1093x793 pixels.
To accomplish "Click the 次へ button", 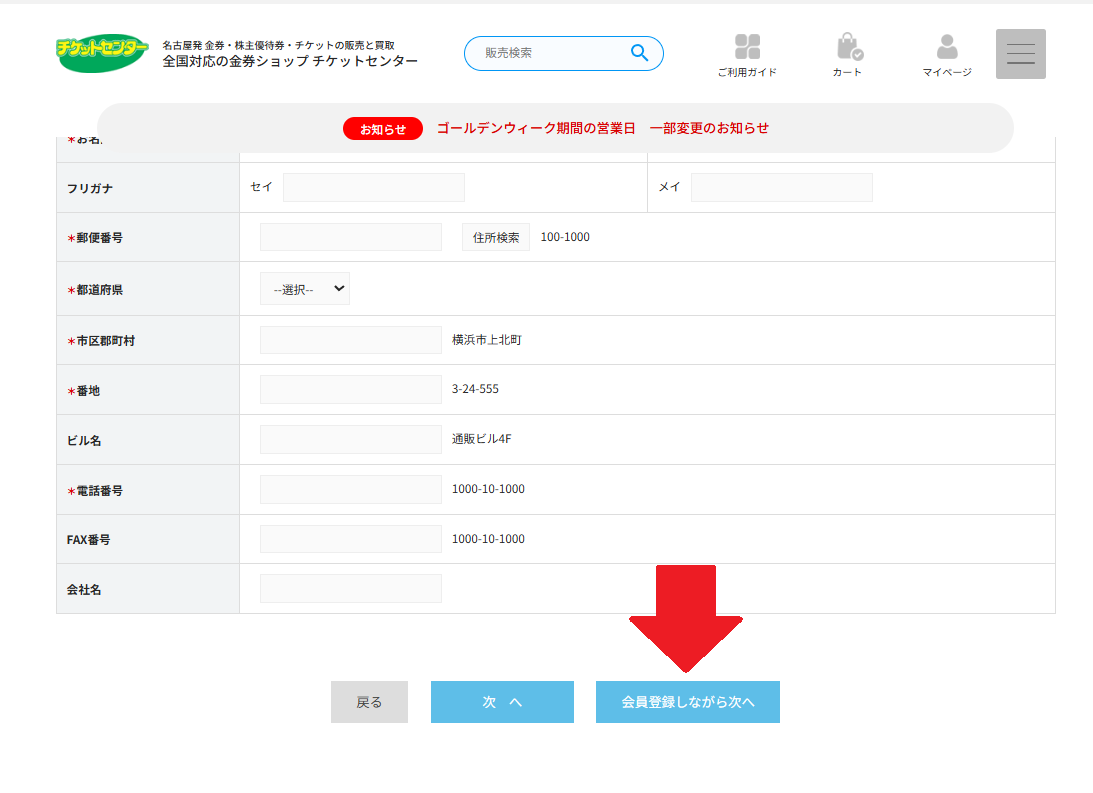I will point(502,702).
